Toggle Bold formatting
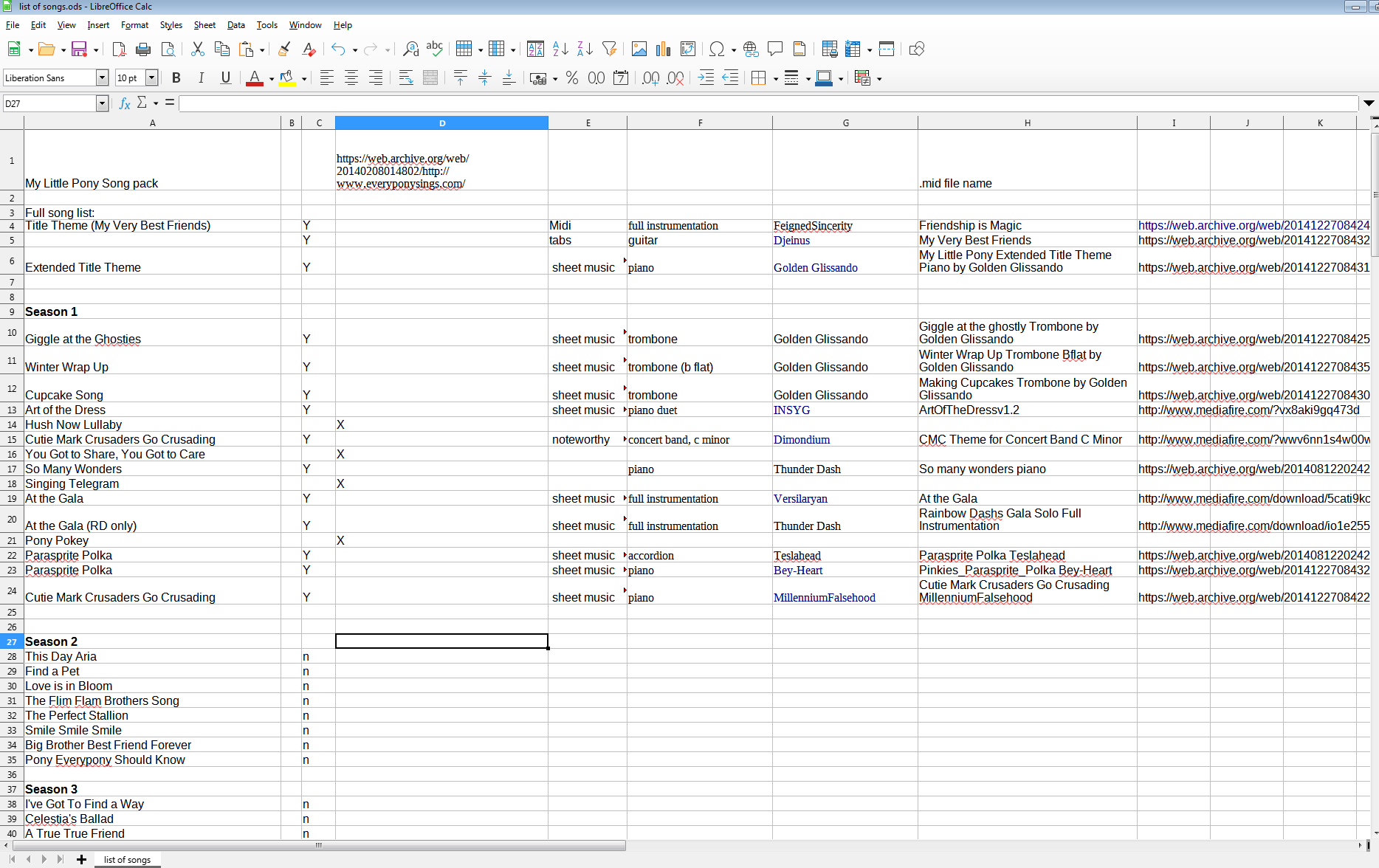The width and height of the screenshot is (1379, 868). 176,78
